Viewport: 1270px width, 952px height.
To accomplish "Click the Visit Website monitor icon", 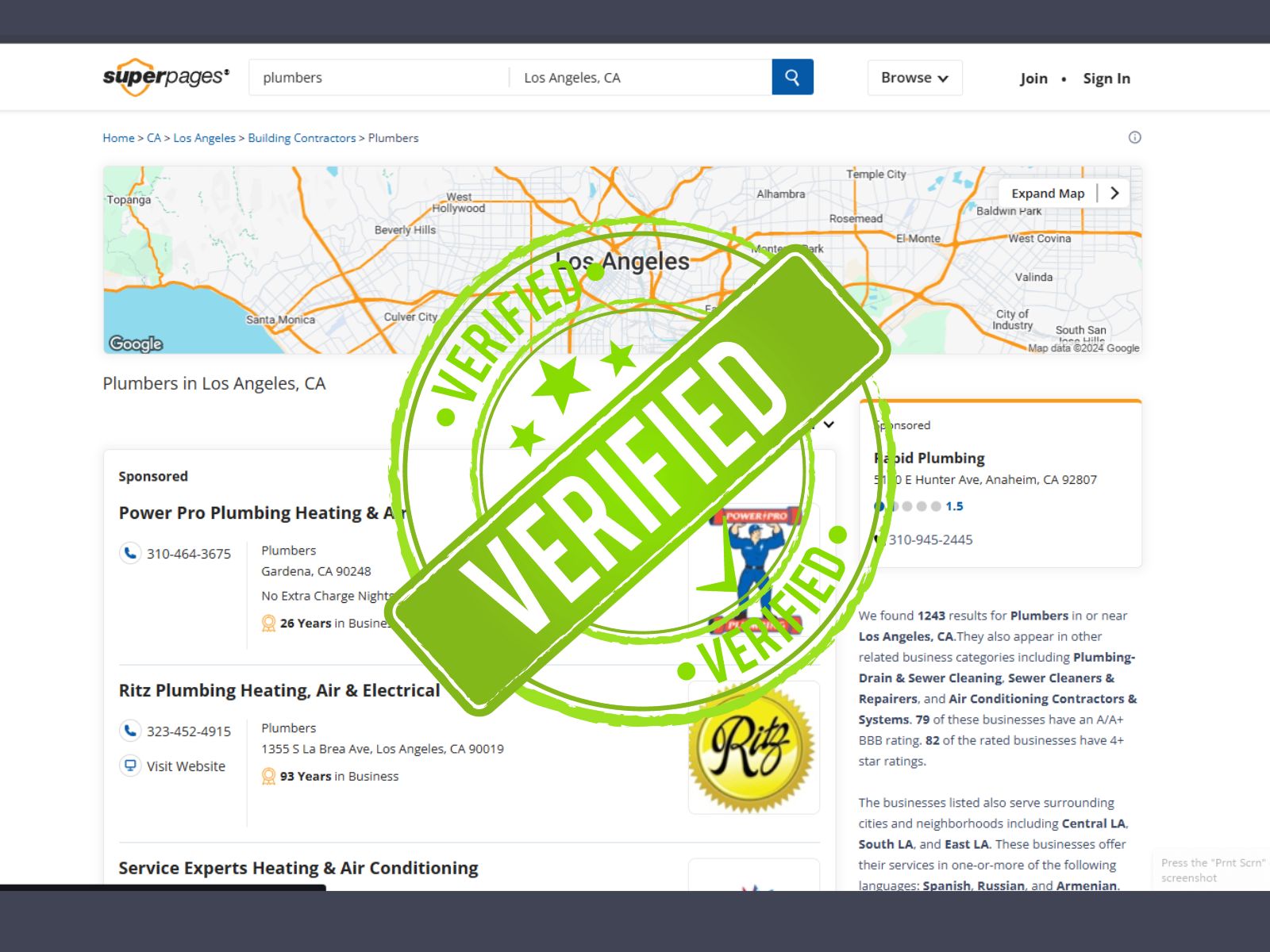I will coord(129,766).
